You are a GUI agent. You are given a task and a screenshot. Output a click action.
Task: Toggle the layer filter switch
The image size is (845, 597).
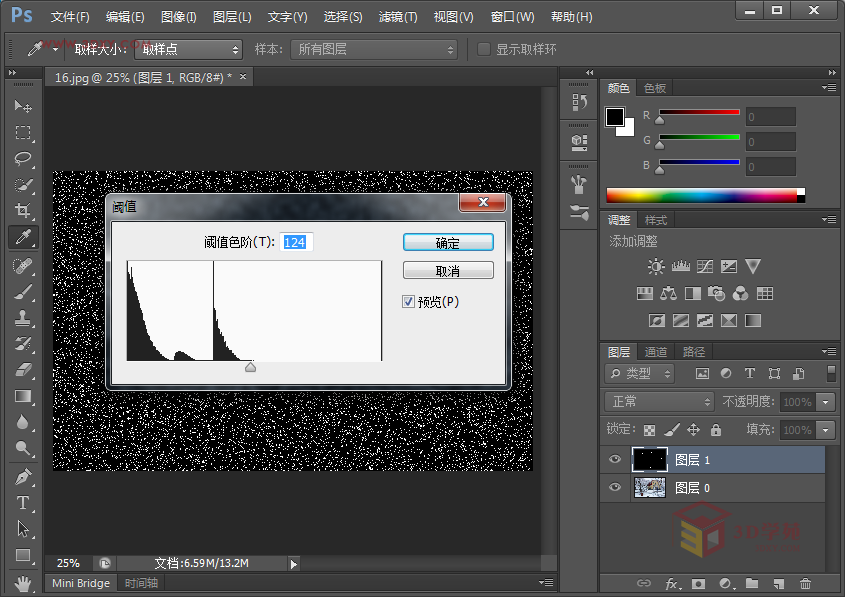pos(832,373)
